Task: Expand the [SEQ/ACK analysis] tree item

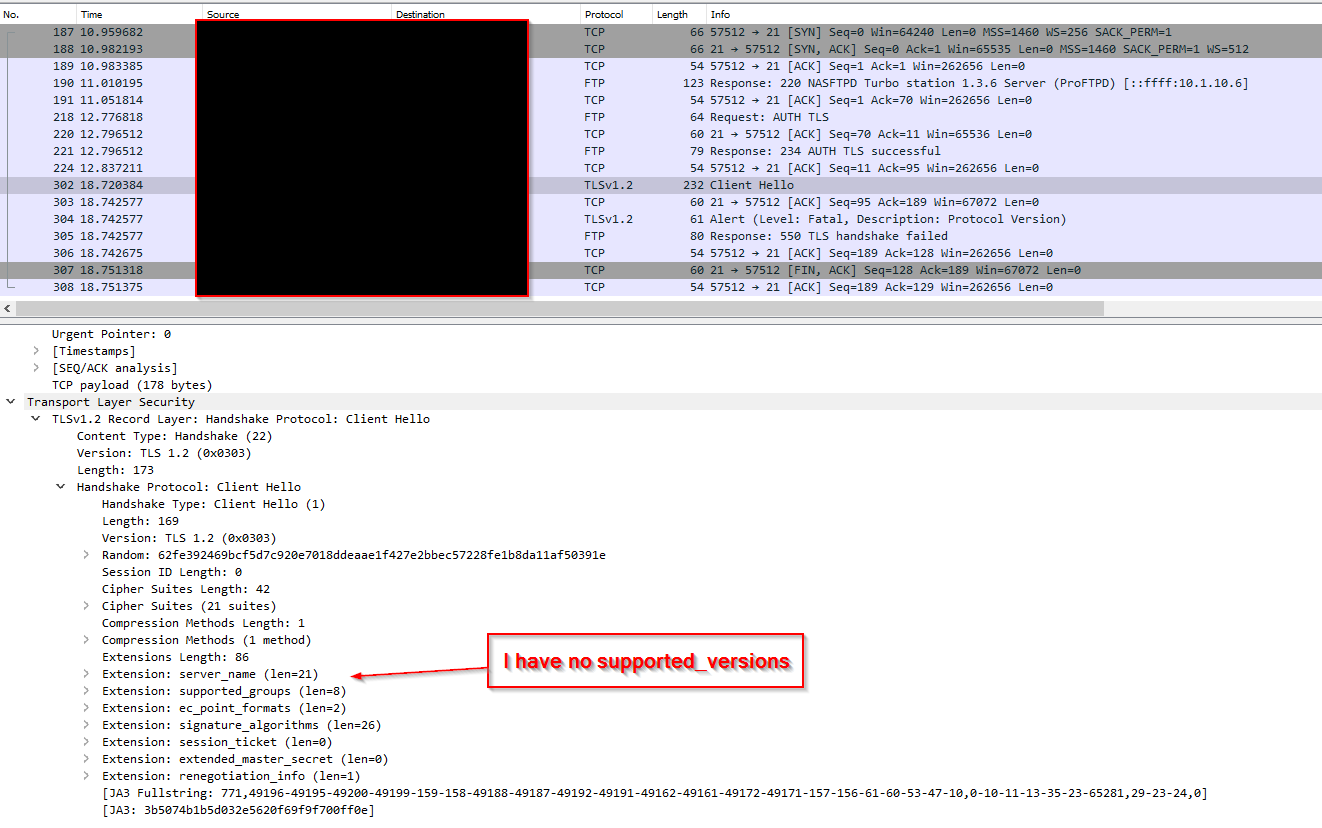Action: pyautogui.click(x=36, y=367)
